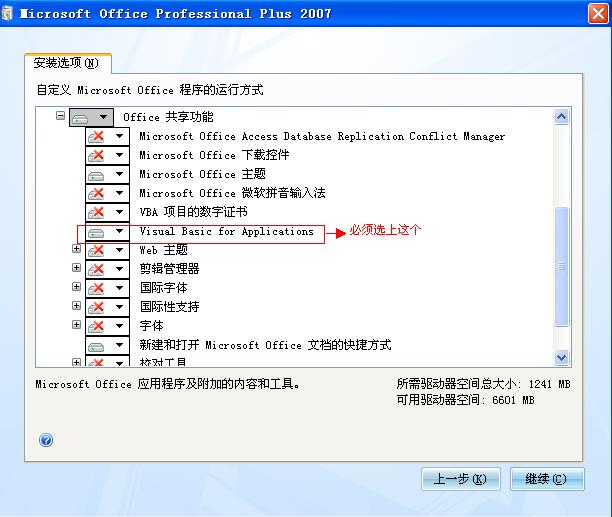Image resolution: width=612 pixels, height=517 pixels.
Task: Select the Office 共享功能 label
Action: click(168, 117)
